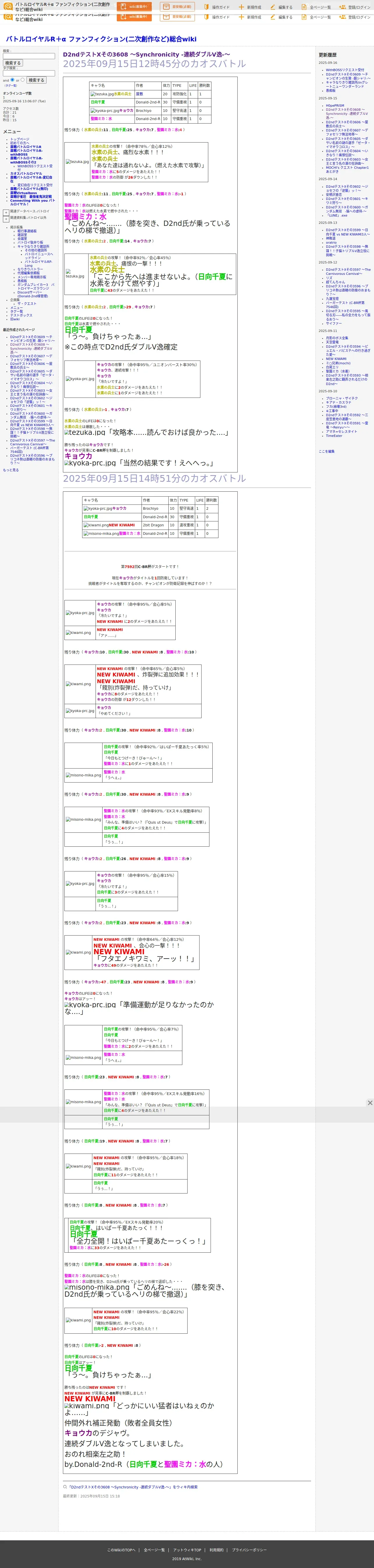The width and height of the screenshot is (374, 1568).
Task: Open 安栖沢香恋 in 更新履歴
Action: click(x=334, y=195)
